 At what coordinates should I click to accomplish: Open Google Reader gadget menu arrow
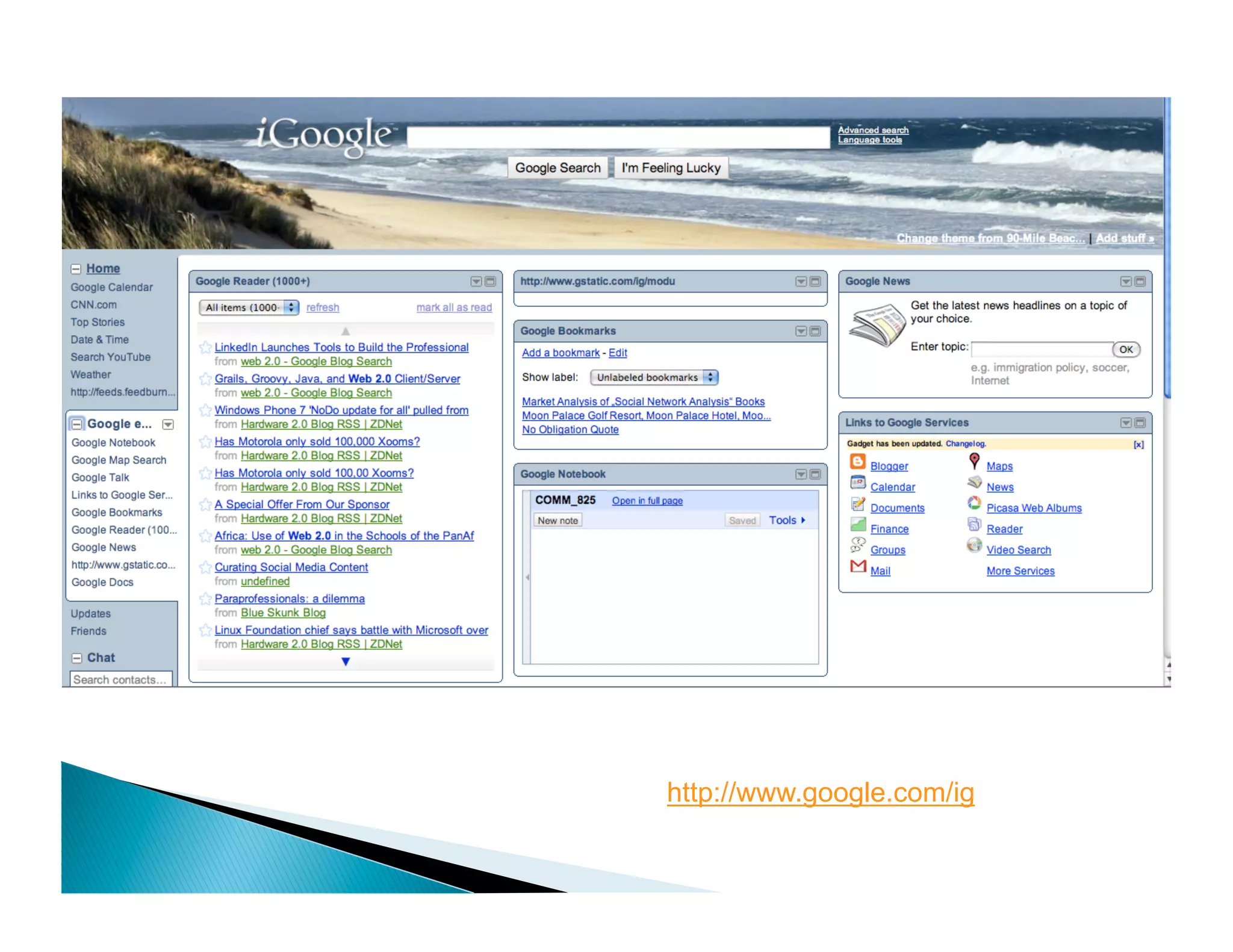(x=476, y=282)
